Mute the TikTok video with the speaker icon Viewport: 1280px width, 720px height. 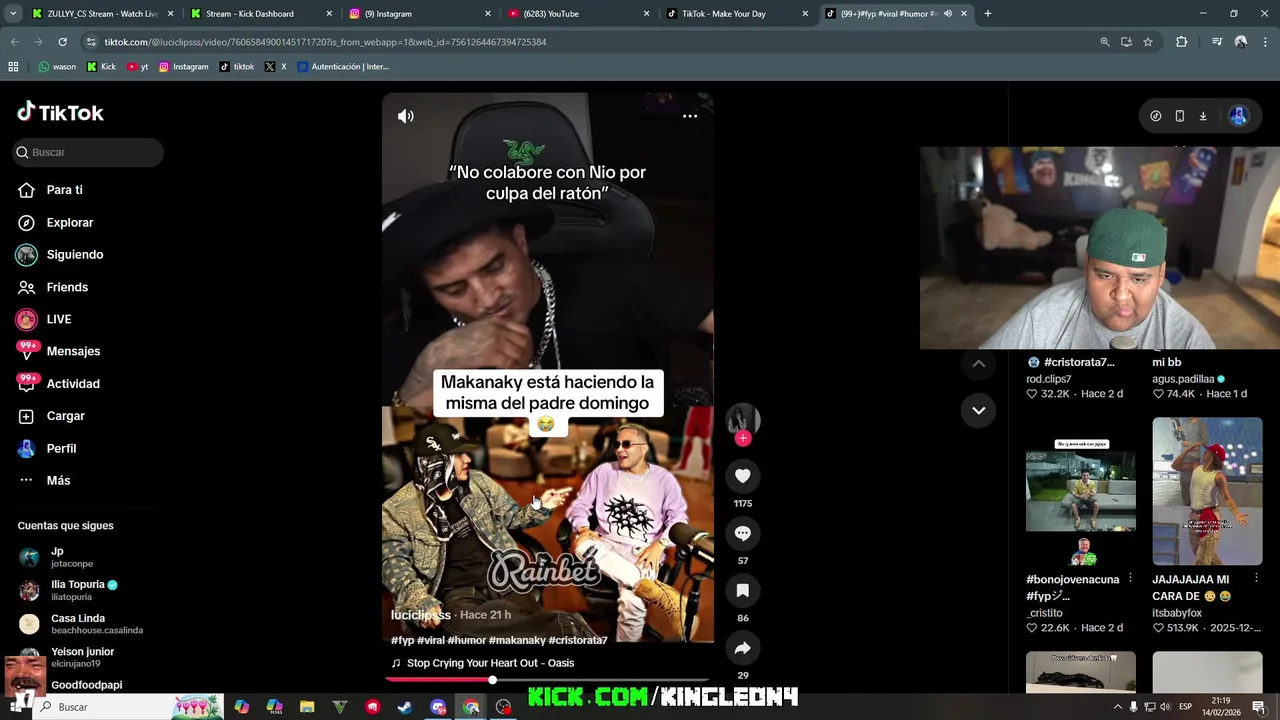[405, 116]
